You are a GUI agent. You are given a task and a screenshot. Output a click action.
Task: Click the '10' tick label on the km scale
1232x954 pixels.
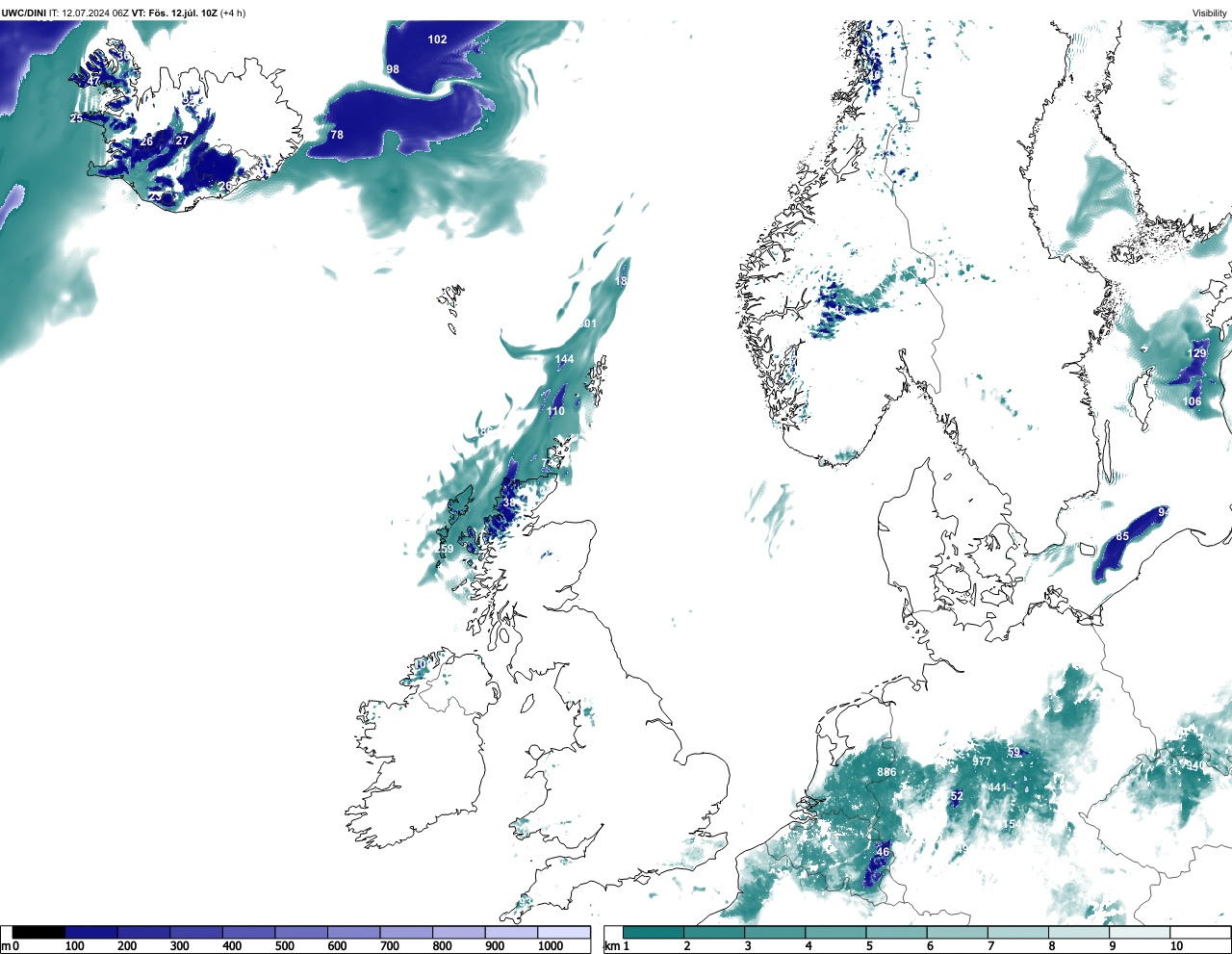pyautogui.click(x=1176, y=946)
